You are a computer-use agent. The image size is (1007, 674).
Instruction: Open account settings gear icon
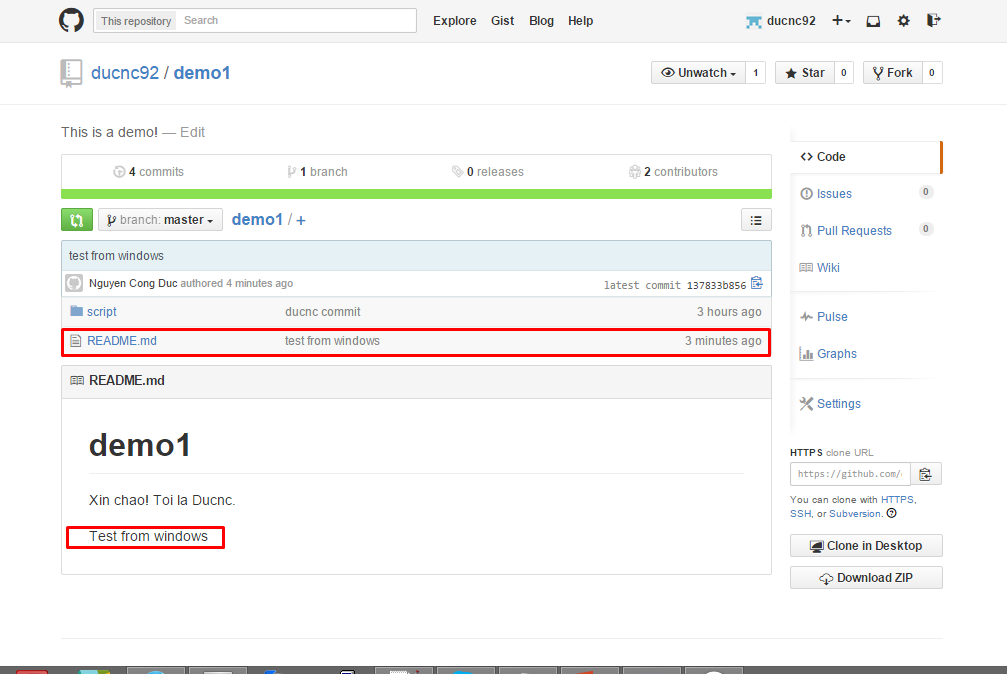tap(904, 21)
